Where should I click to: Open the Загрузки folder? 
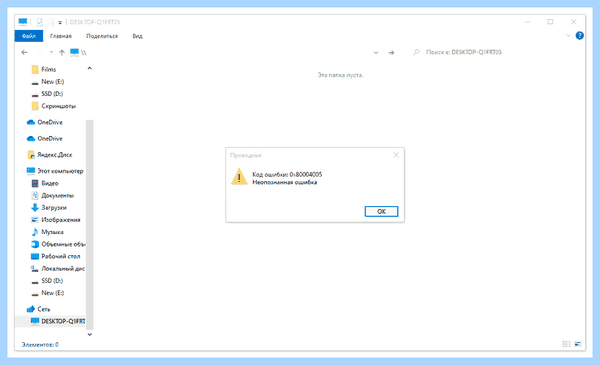[x=54, y=208]
